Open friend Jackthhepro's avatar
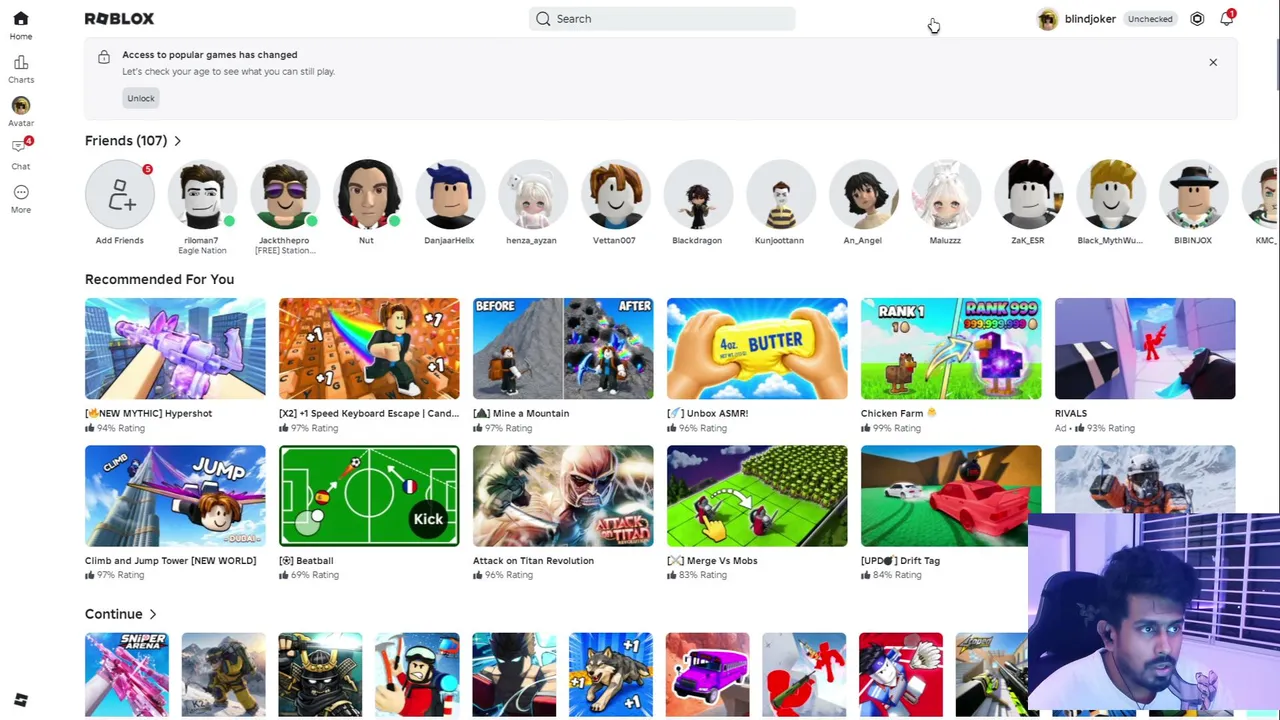This screenshot has width=1280, height=720. (x=284, y=194)
